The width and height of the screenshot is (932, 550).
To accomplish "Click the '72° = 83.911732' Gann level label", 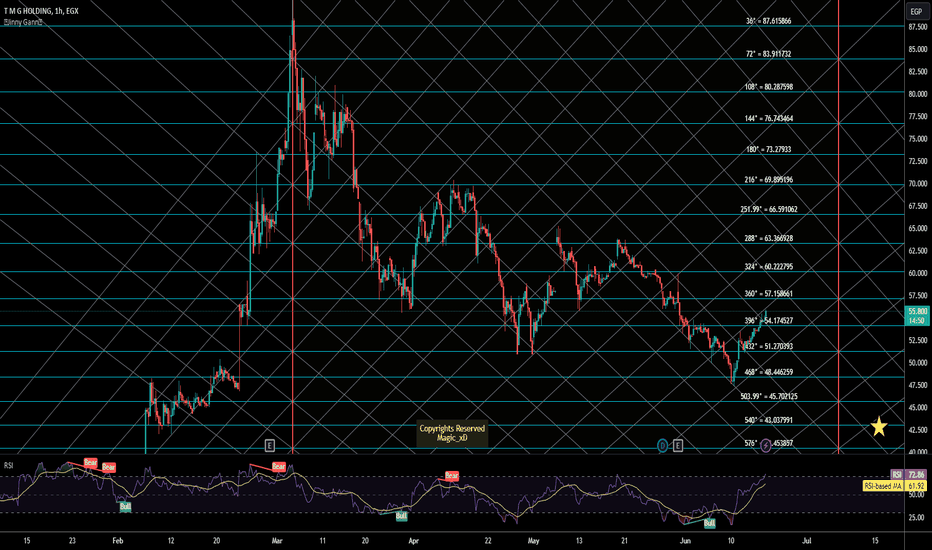I will (769, 54).
